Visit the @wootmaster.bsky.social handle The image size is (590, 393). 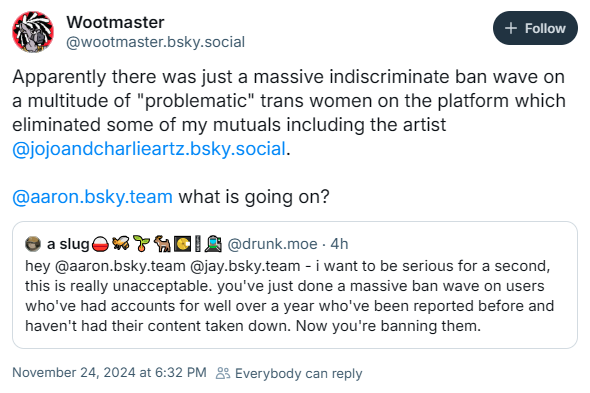tap(155, 42)
